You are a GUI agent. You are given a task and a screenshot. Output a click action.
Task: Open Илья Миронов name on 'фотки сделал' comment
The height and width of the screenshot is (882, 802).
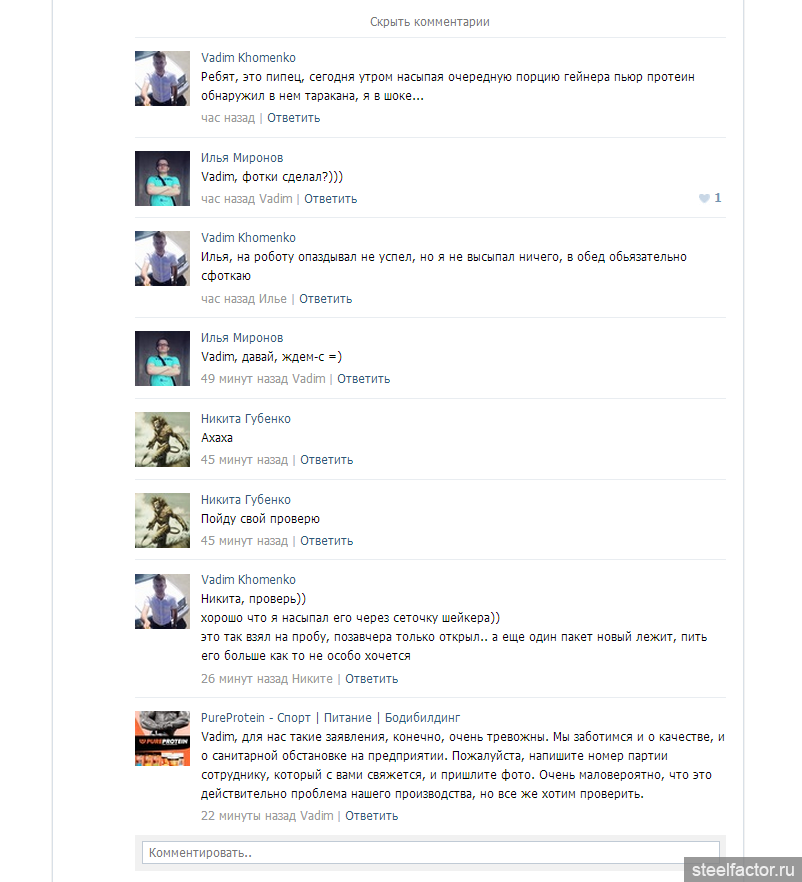click(242, 158)
